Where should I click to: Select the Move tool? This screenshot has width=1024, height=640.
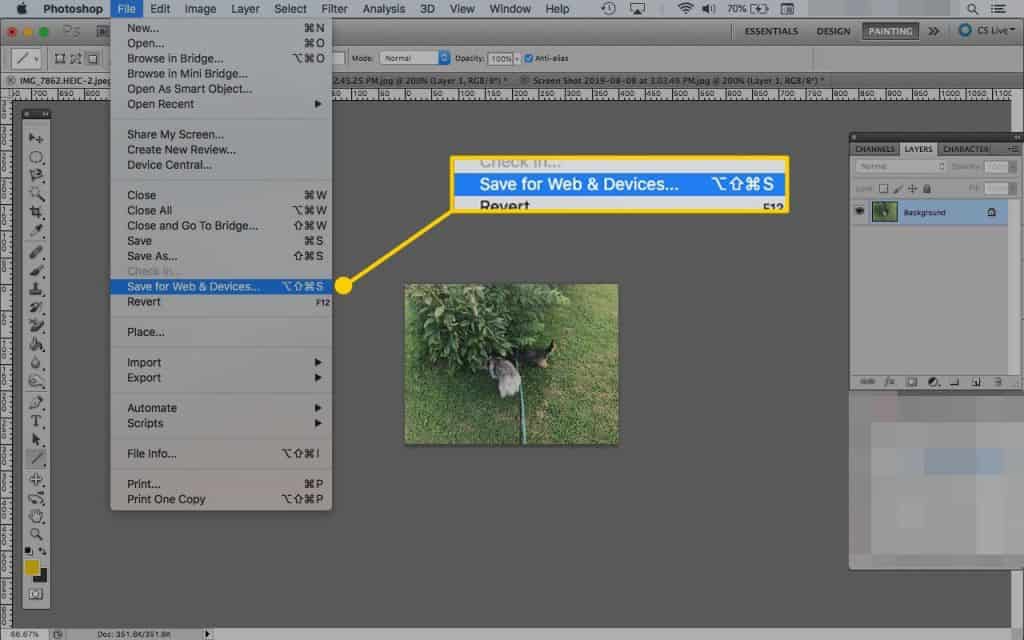coord(36,138)
